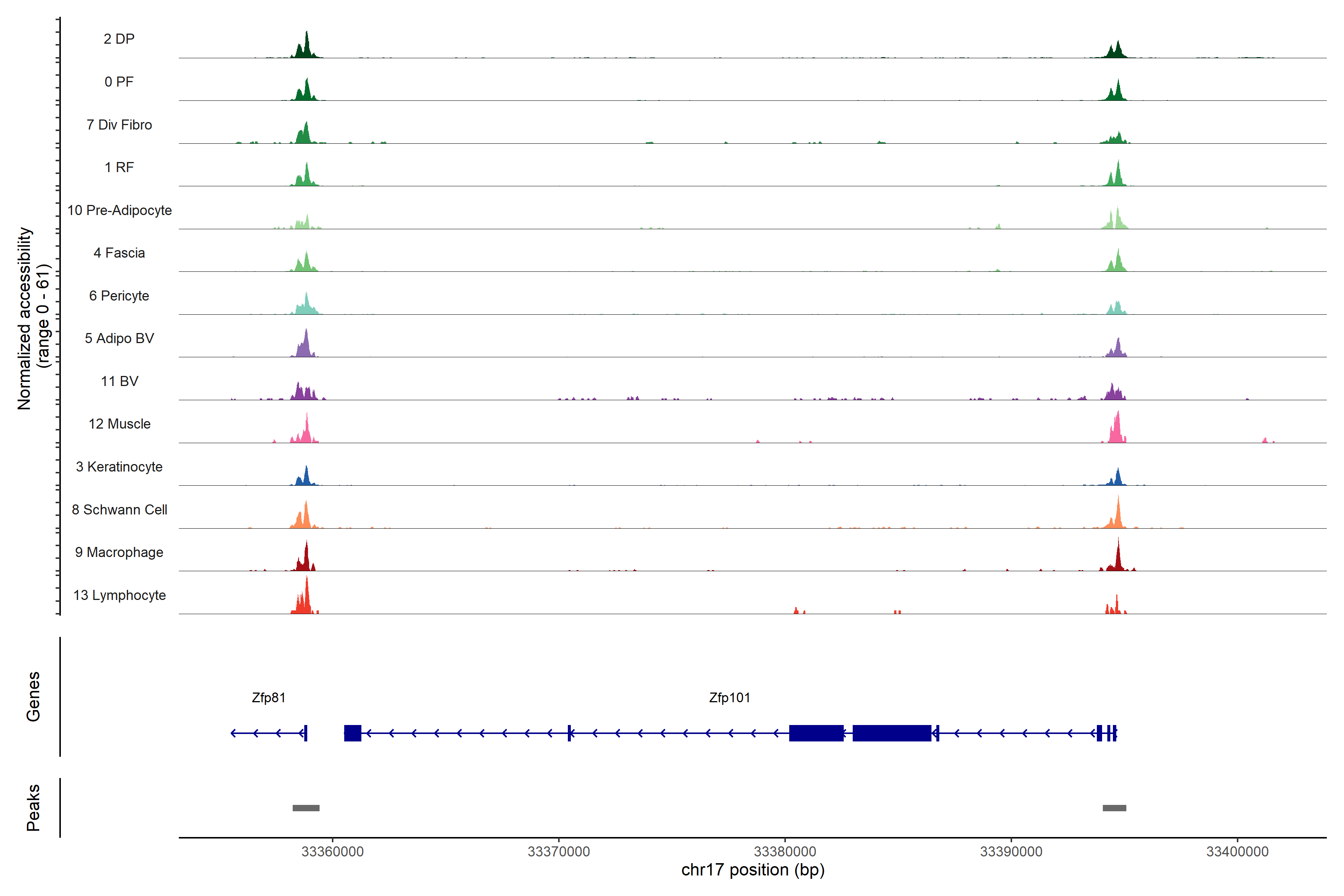Click the 5 Adipo BV track label

tap(119, 338)
